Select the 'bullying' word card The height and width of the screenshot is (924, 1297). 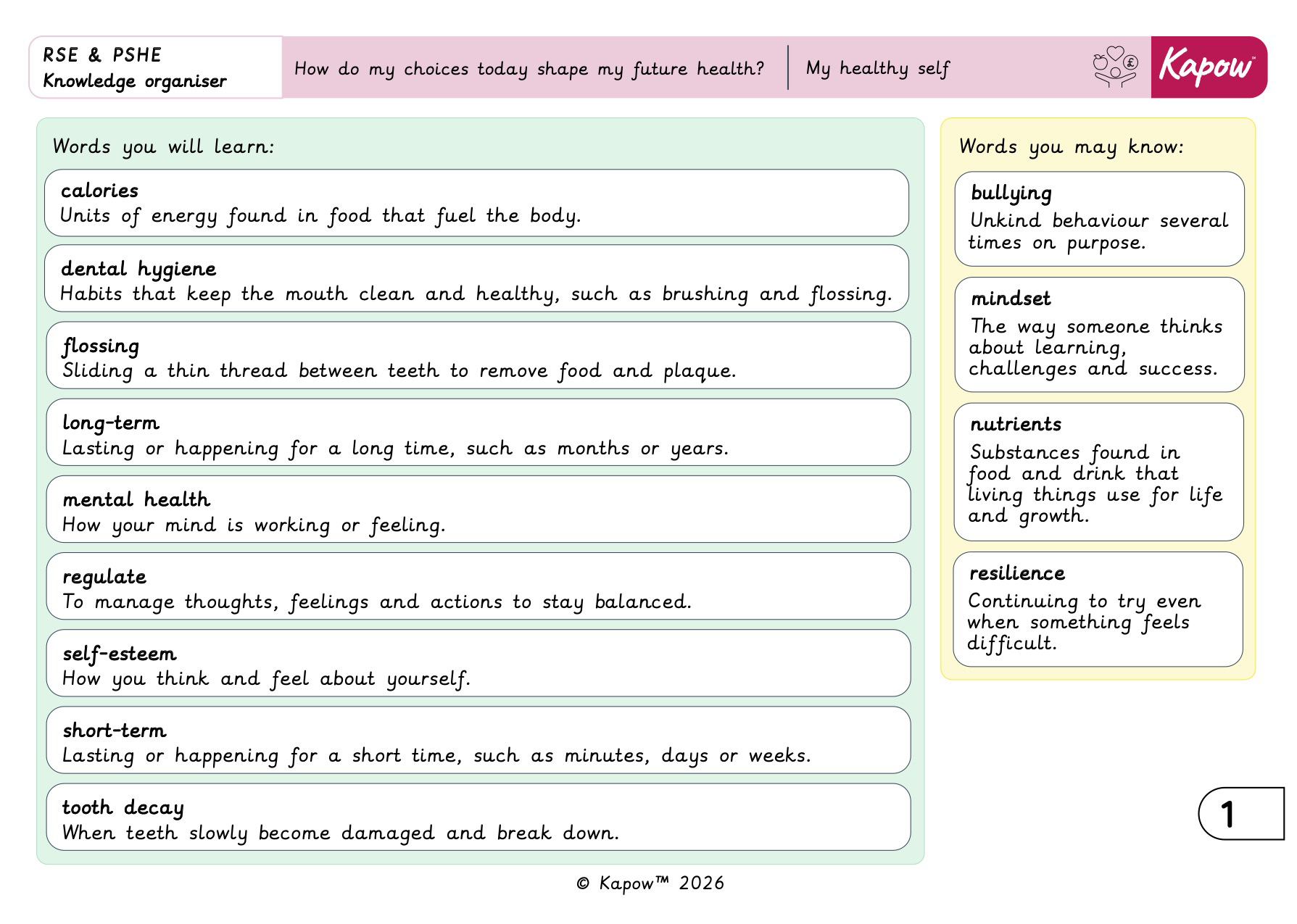pos(1099,219)
